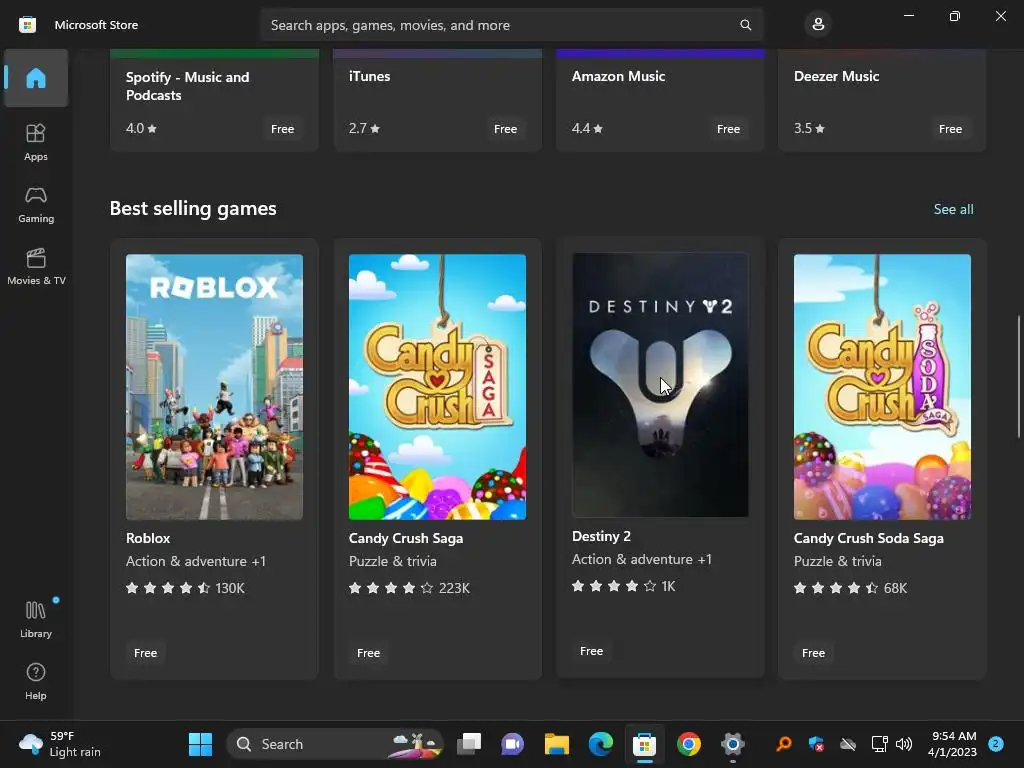This screenshot has height=768, width=1024.
Task: Click Free on the Amazon Music card
Action: tap(728, 129)
